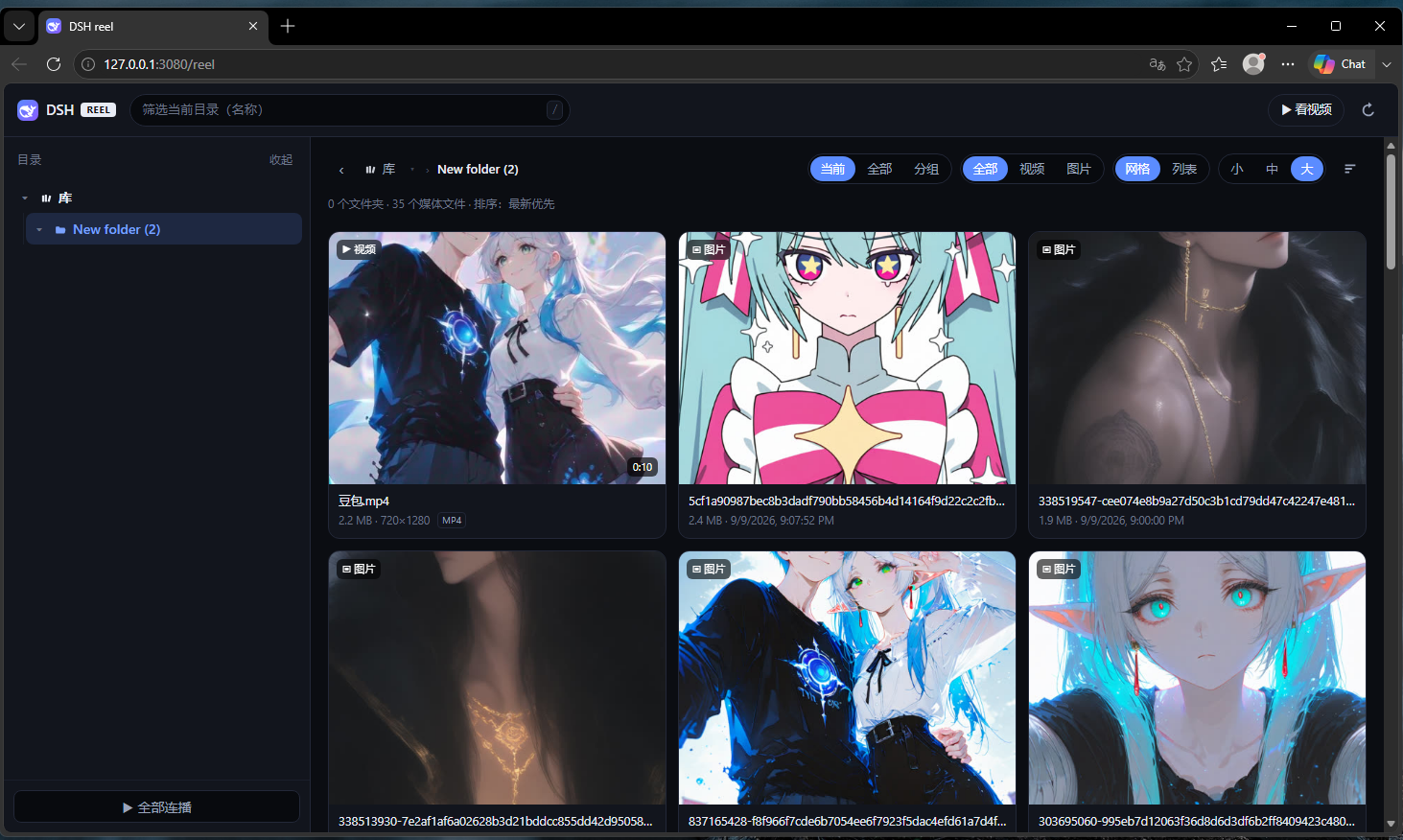Switch to 网格 grid view
Image resolution: width=1403 pixels, height=840 pixels.
point(1138,169)
